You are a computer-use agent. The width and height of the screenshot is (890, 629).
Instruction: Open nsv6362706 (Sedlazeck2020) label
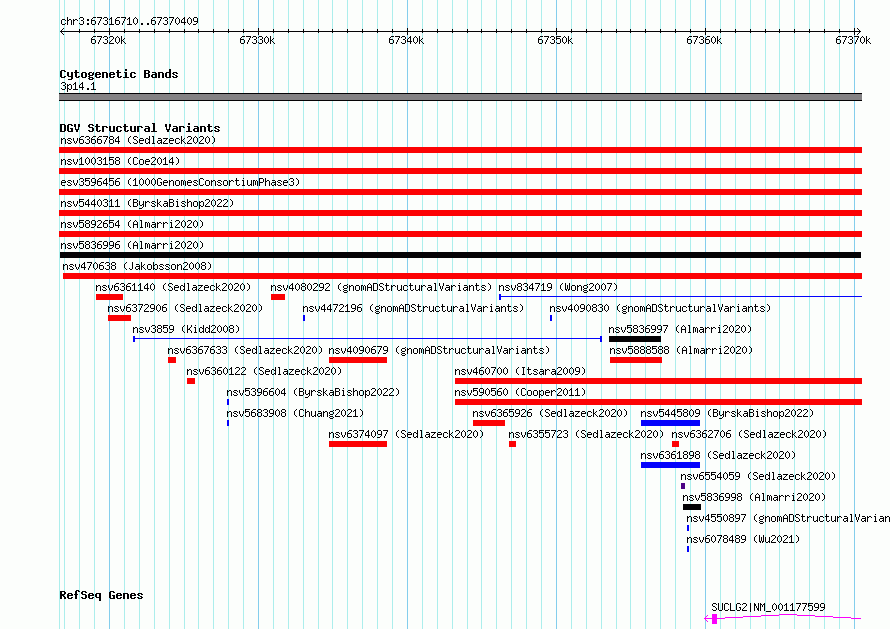coord(749,434)
